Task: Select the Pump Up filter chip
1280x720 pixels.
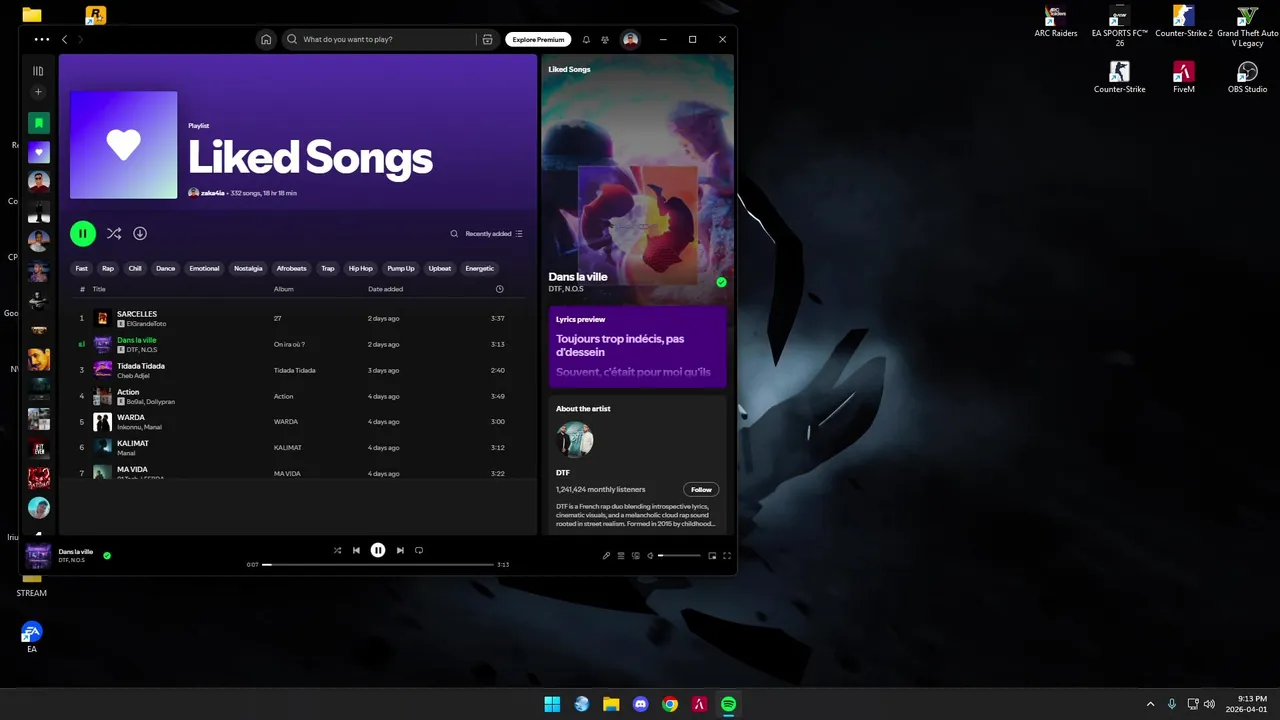Action: coord(401,268)
